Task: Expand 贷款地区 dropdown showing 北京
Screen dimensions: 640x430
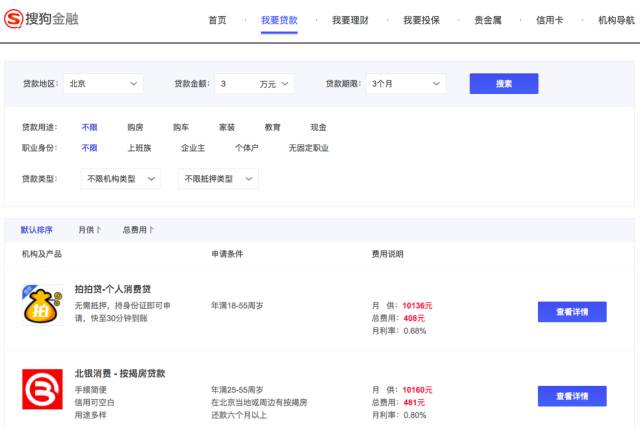Action: (x=103, y=84)
